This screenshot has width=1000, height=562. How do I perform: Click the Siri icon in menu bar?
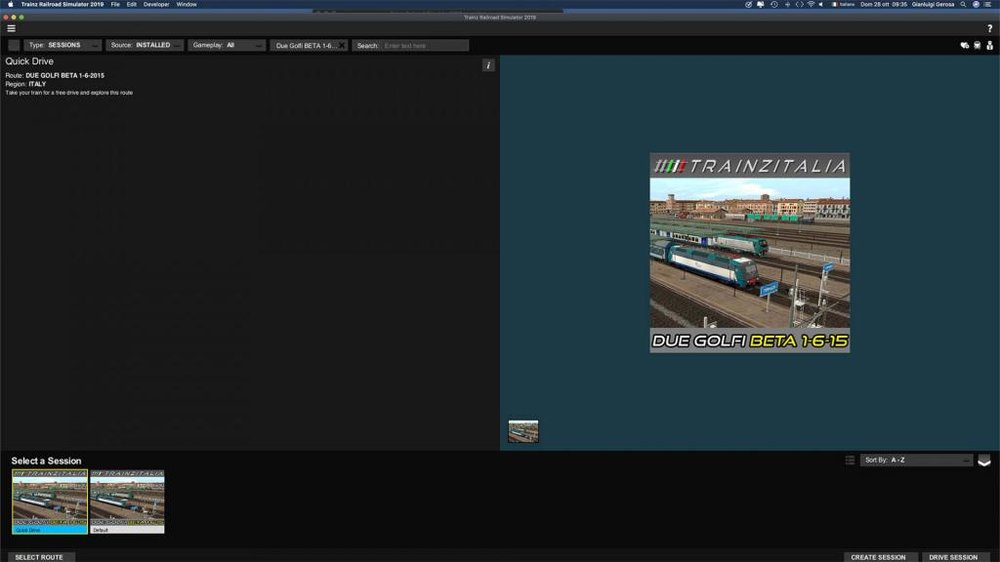(x=975, y=4)
